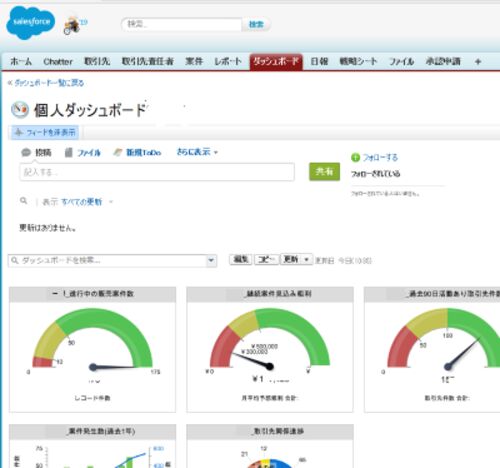This screenshot has width=500, height=468.
Task: Toggle the フィードを非表示 feed button
Action: point(45,132)
